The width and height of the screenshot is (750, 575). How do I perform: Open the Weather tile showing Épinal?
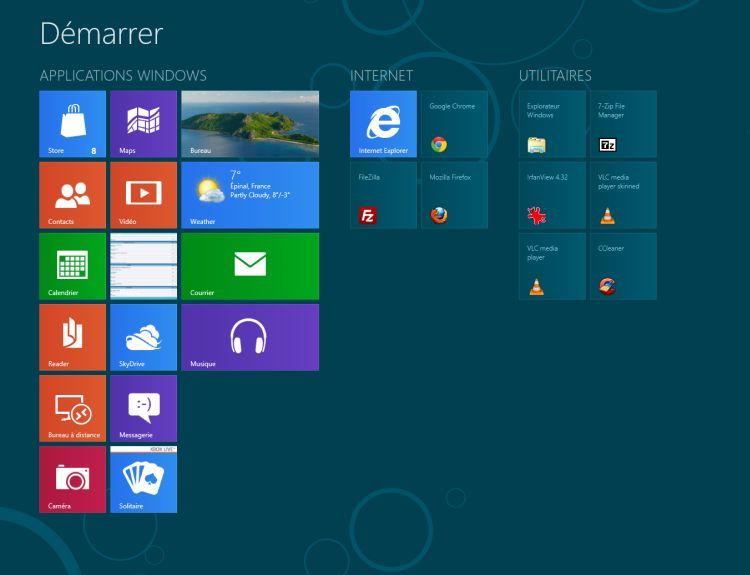point(250,195)
